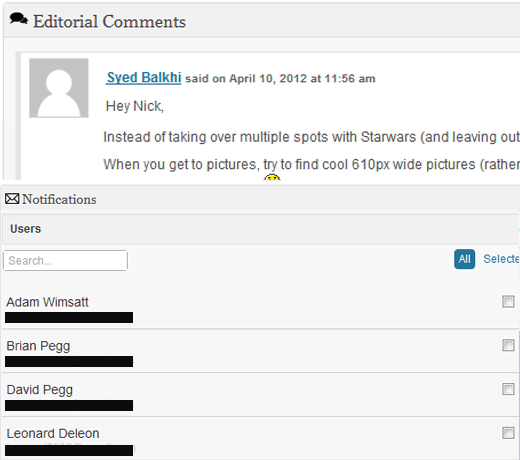Click the Editorial Comments speech bubble icon
Viewport: 520px width, 460px height.
tap(18, 19)
